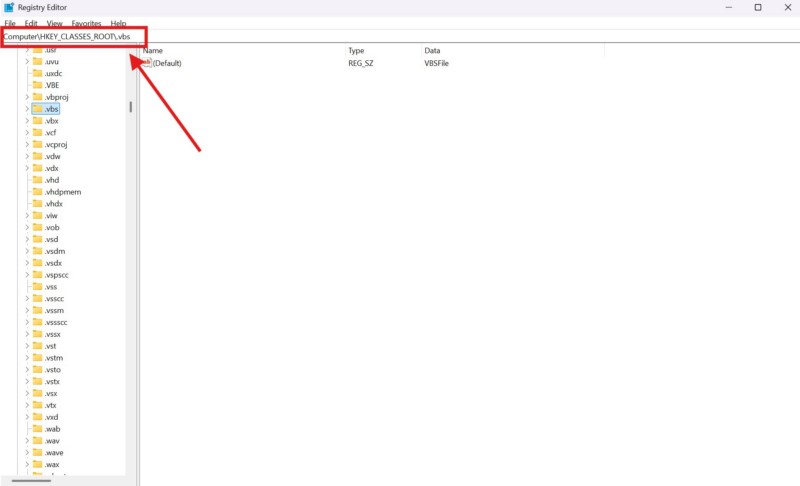Click the .vdw folder icon
The height and width of the screenshot is (486, 800).
pyautogui.click(x=37, y=156)
